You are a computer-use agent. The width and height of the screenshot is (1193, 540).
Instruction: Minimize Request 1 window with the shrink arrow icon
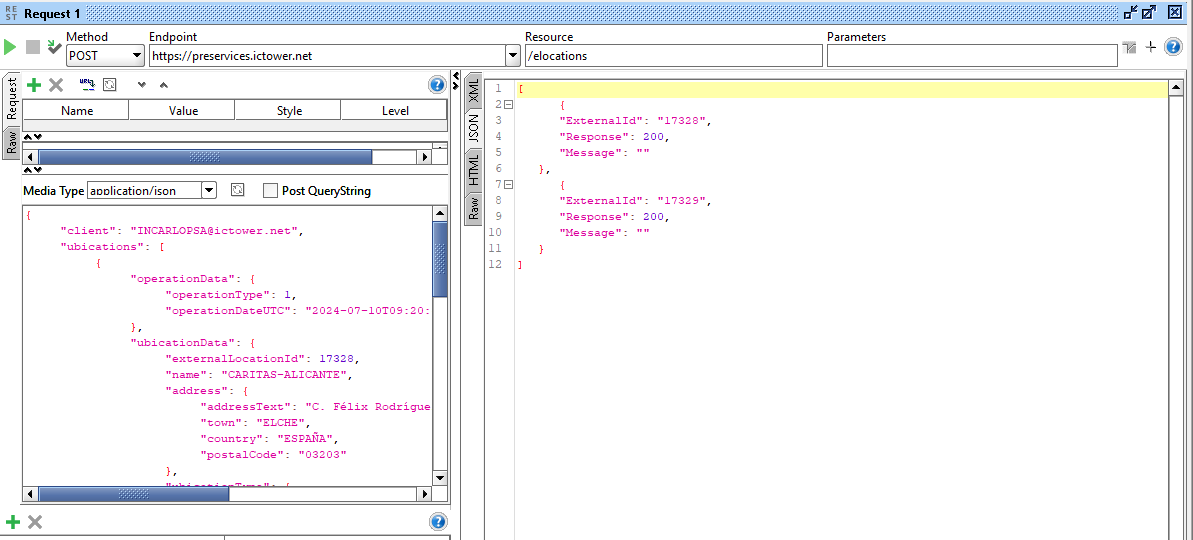1131,11
